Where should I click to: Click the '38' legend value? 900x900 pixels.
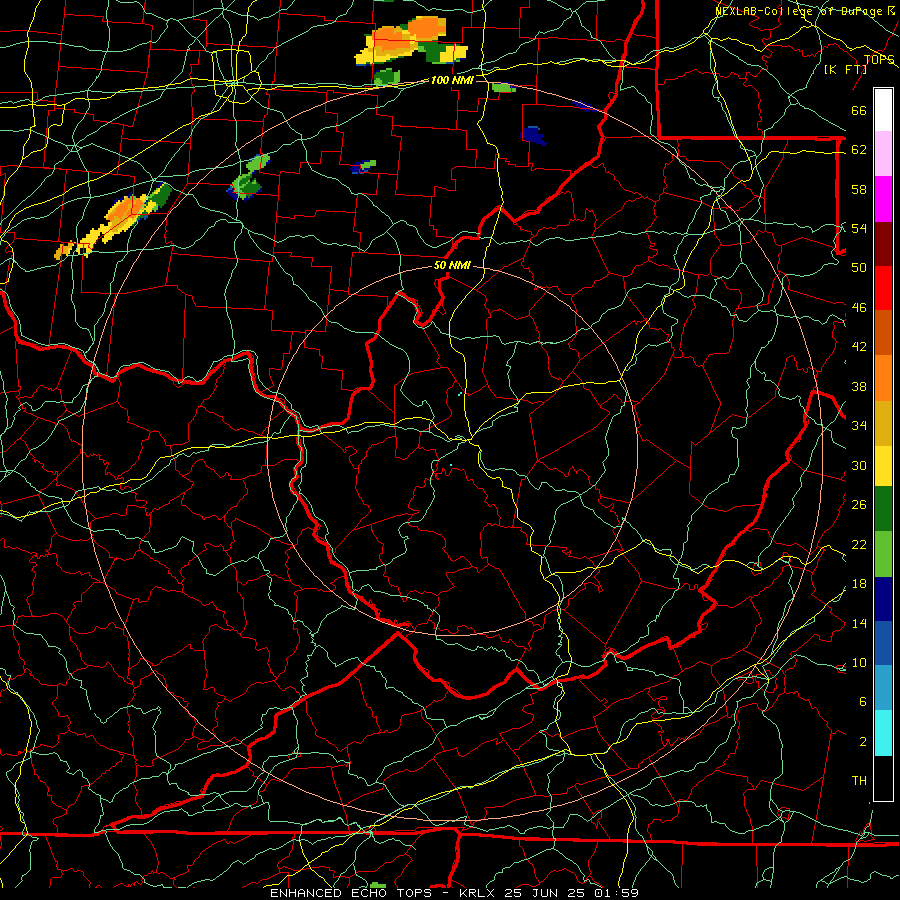coord(859,386)
